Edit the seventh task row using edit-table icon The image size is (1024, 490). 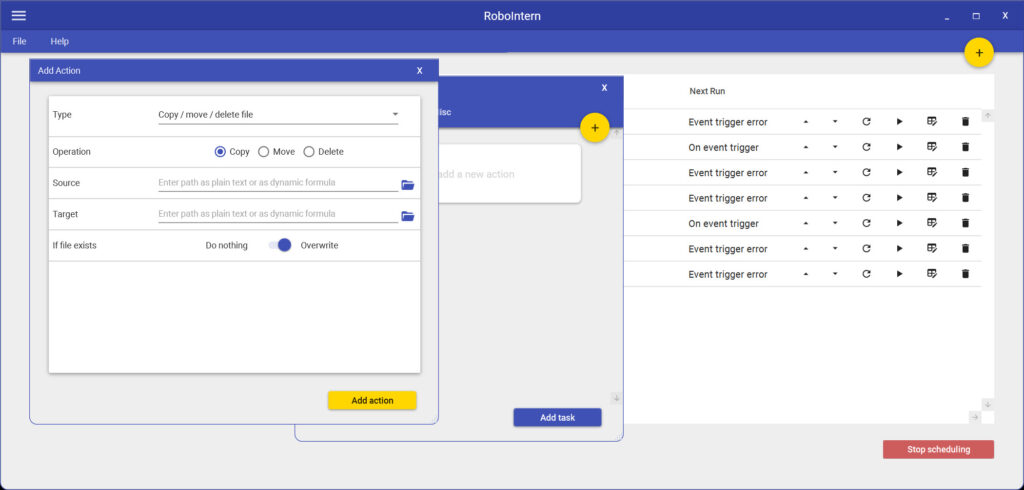click(x=932, y=274)
